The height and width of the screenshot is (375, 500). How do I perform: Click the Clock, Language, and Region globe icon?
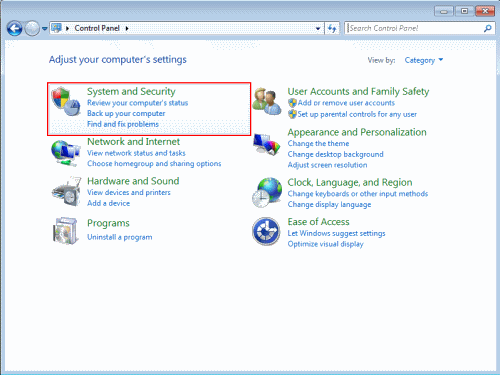267,192
